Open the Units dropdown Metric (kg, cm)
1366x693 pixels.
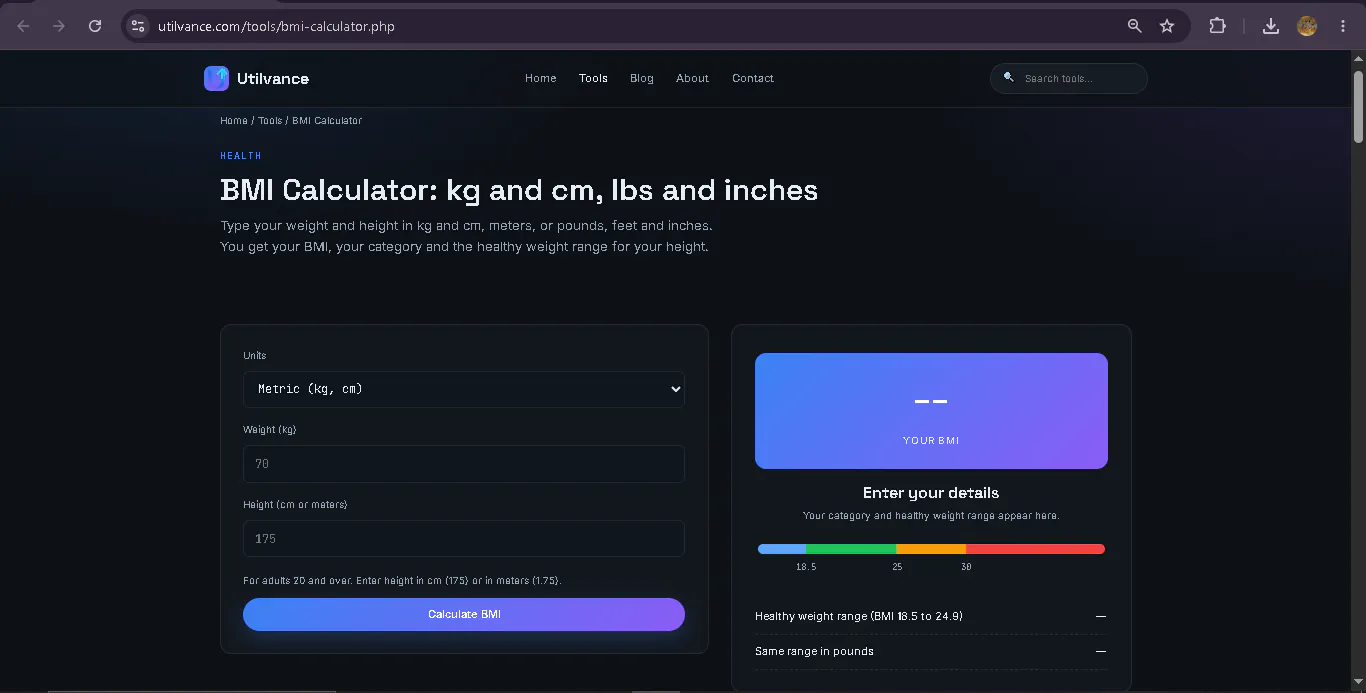(x=464, y=389)
